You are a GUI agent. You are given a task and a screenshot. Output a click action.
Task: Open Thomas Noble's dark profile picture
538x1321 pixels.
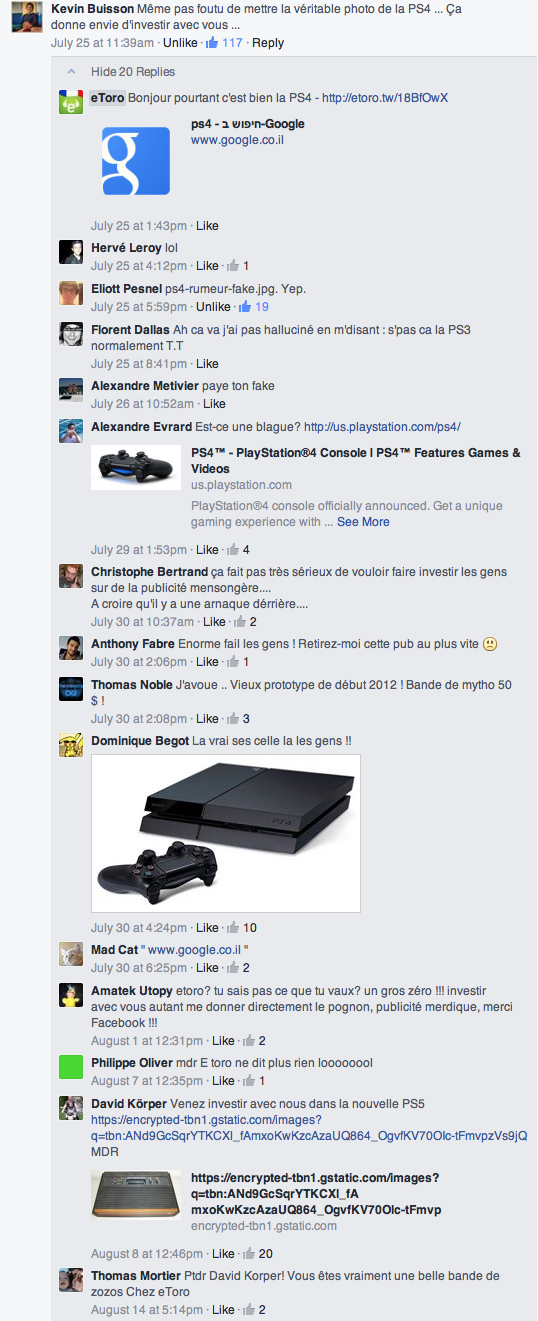tap(71, 689)
